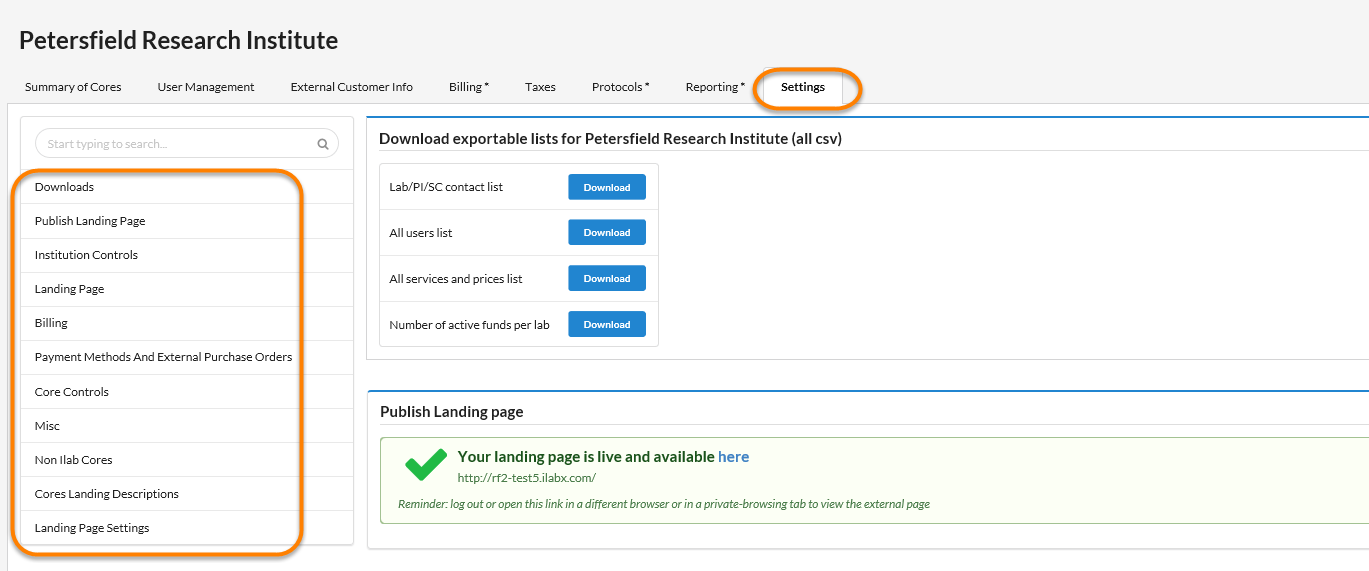The height and width of the screenshot is (571, 1369).
Task: Download number of active funds per lab
Action: click(x=607, y=325)
